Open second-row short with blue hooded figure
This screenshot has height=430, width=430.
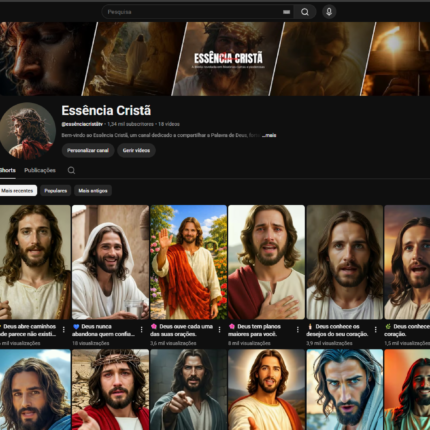pyautogui.click(x=345, y=390)
